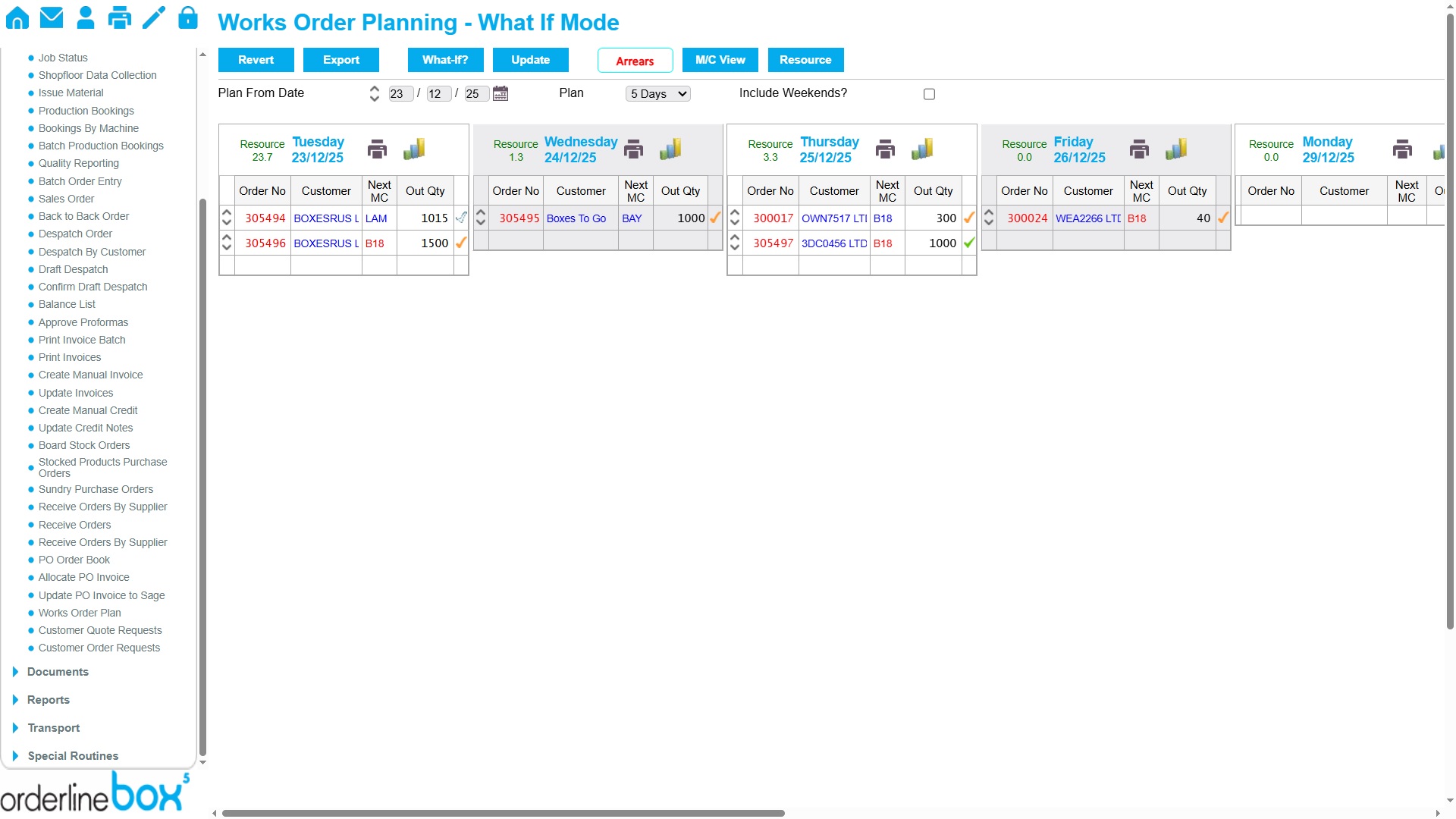
Task: Click the Arrears button
Action: point(635,61)
